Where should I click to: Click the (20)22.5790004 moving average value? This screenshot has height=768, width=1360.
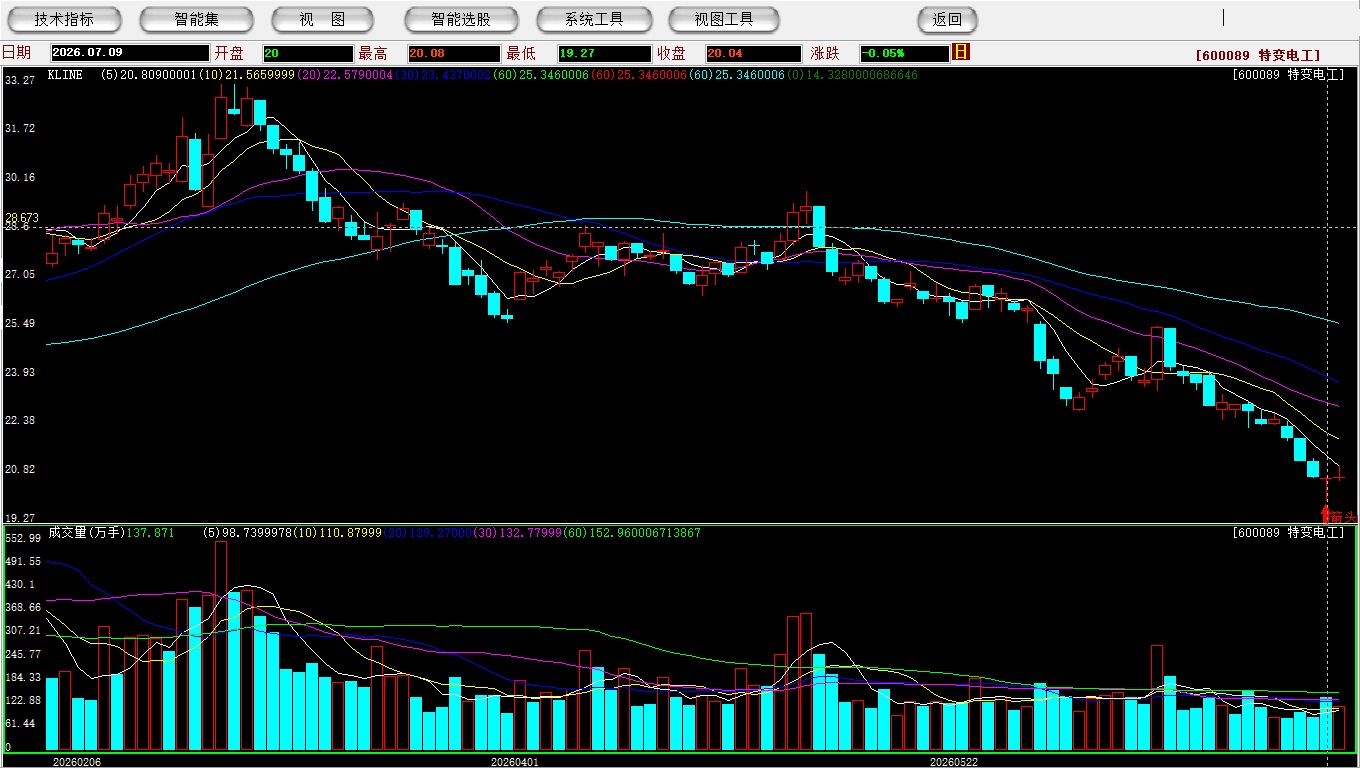tap(343, 75)
